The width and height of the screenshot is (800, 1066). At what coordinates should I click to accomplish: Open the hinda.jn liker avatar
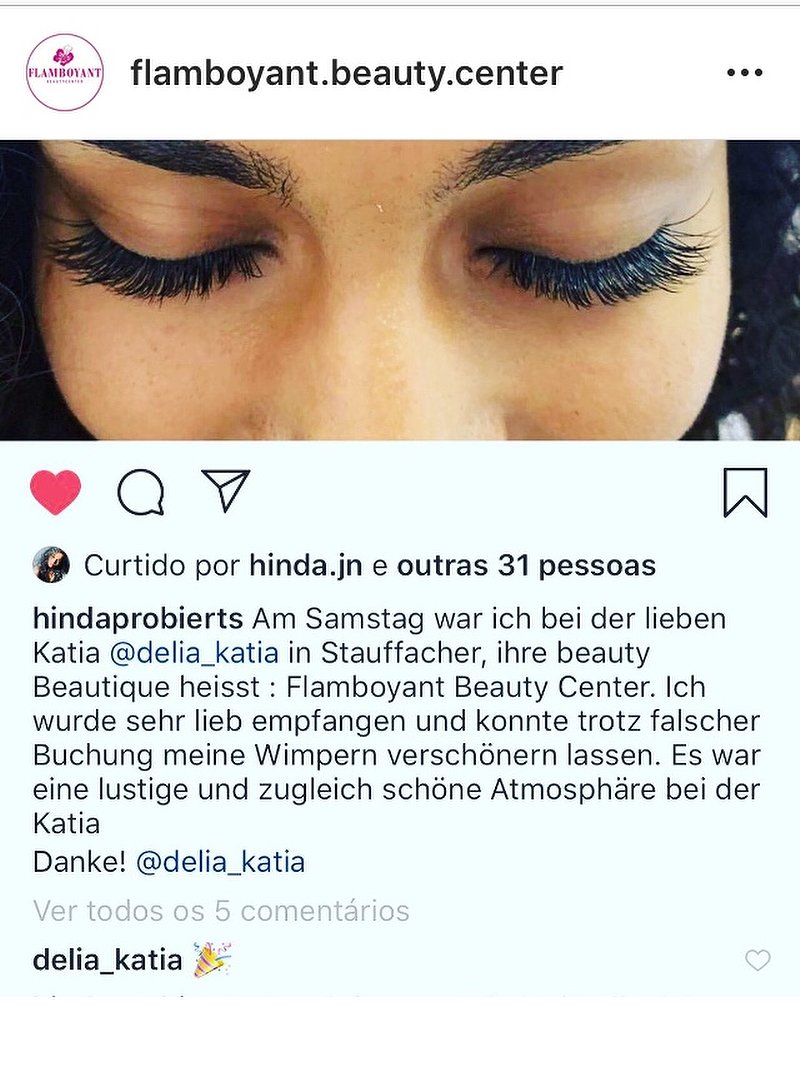point(51,564)
